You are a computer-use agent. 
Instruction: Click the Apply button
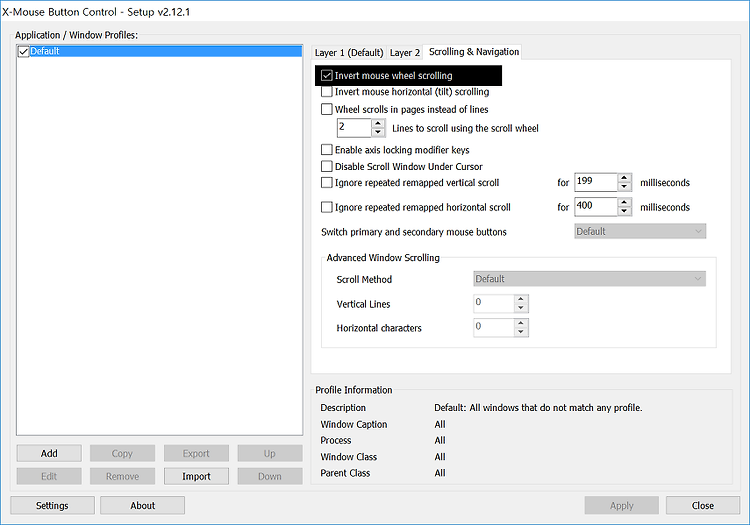621,505
